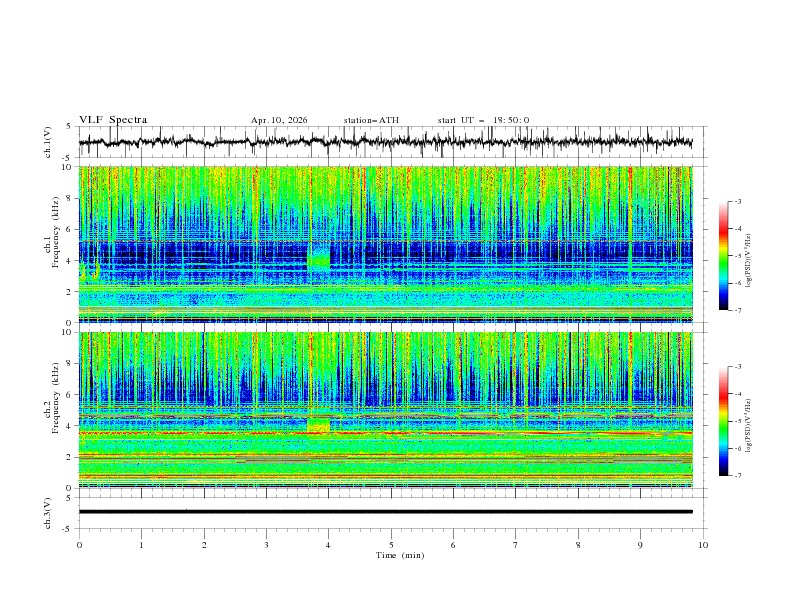The image size is (792, 612).
Task: Click the "8" tick label on the time axis
Action: 578,545
